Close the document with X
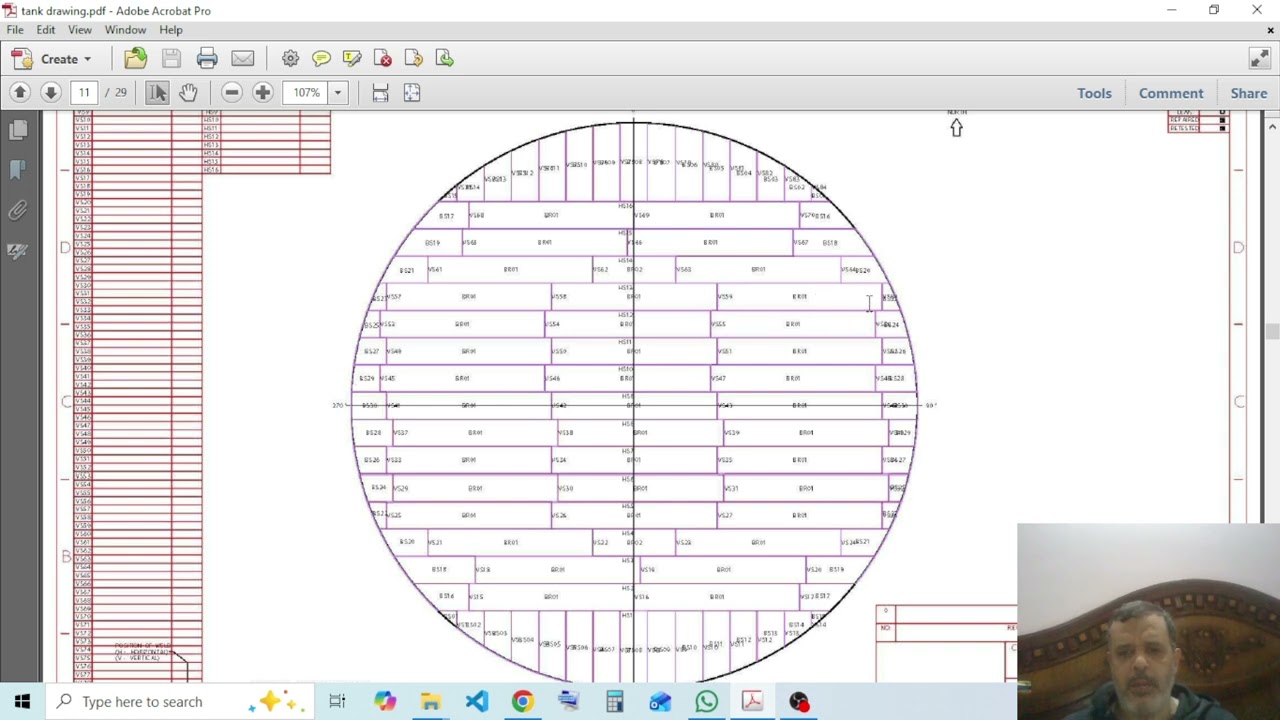The image size is (1280, 720). click(1270, 30)
